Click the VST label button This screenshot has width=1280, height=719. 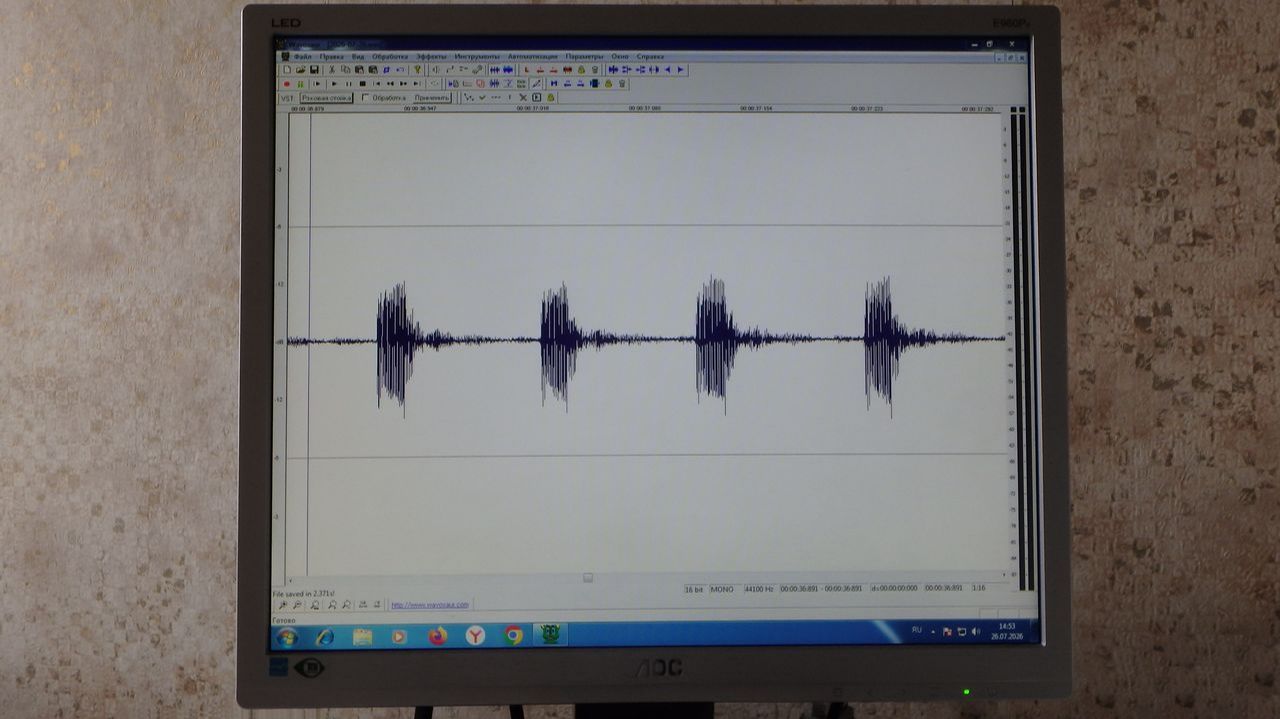pyautogui.click(x=287, y=98)
